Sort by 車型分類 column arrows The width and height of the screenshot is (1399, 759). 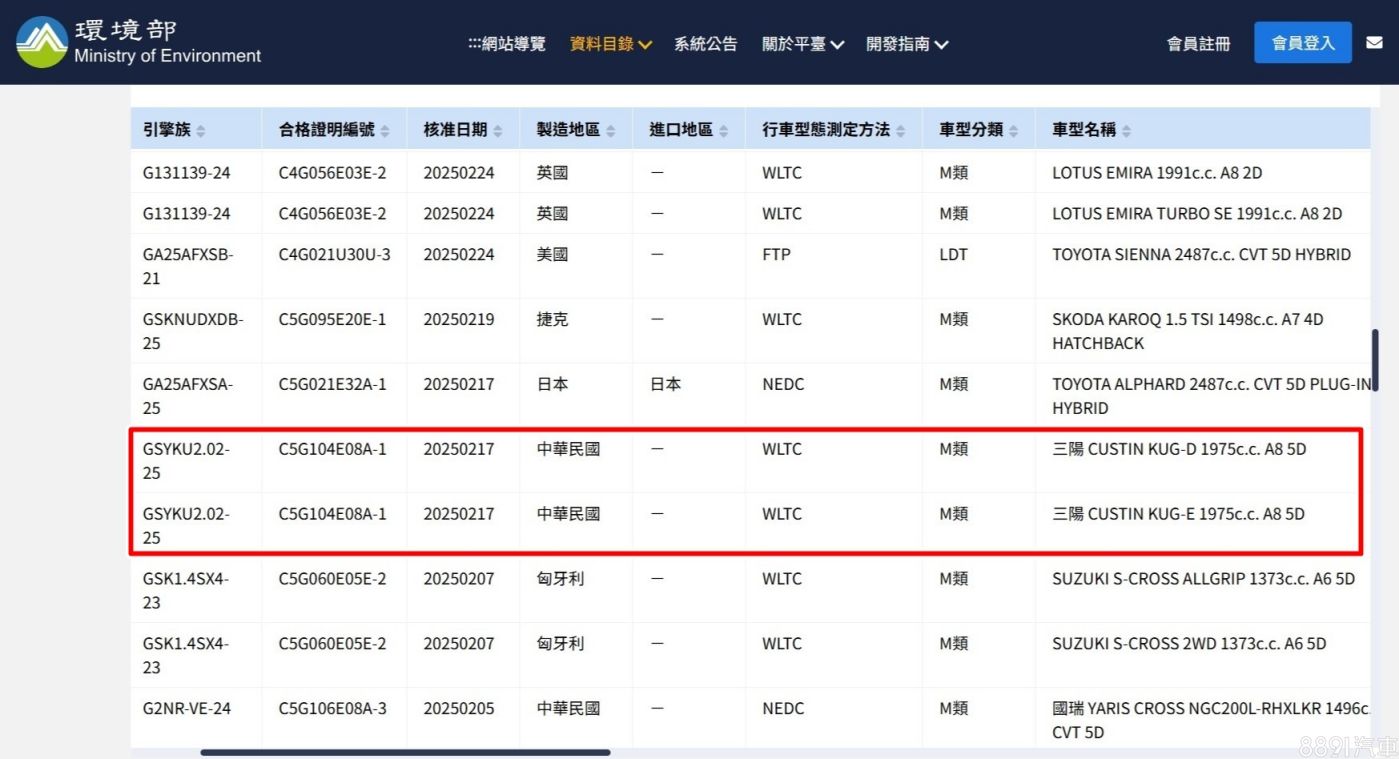1013,131
